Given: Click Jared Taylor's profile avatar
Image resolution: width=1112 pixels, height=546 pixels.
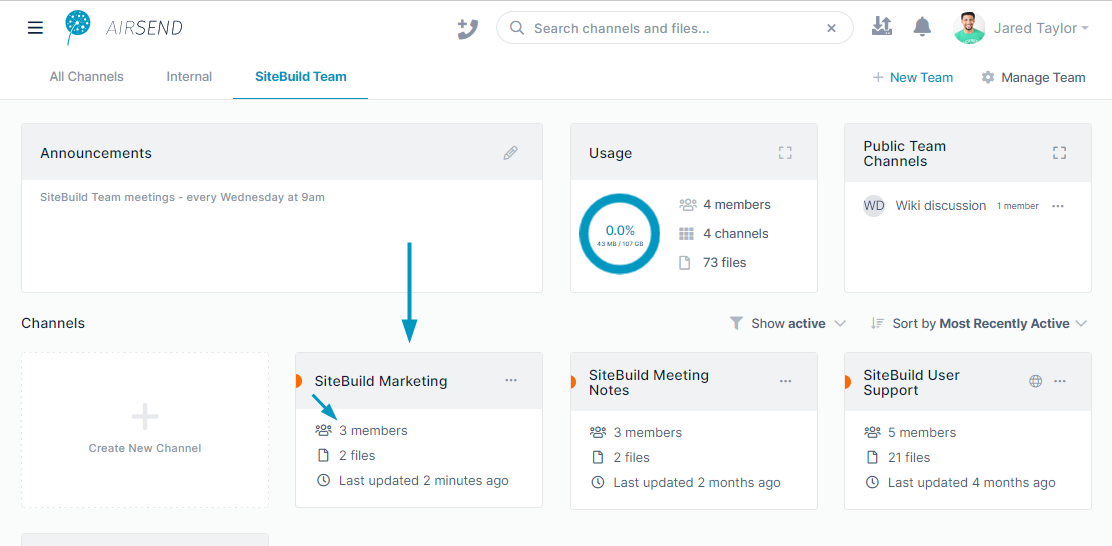Looking at the screenshot, I should pyautogui.click(x=969, y=28).
